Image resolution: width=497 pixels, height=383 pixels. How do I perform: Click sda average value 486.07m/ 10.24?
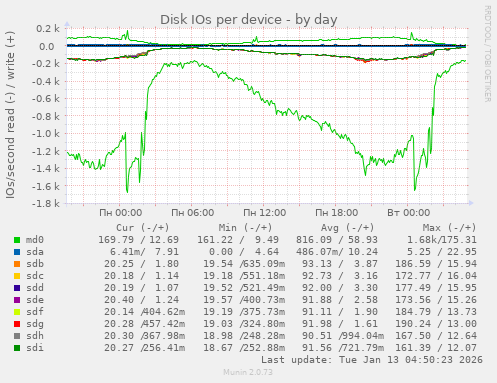pyautogui.click(x=337, y=252)
